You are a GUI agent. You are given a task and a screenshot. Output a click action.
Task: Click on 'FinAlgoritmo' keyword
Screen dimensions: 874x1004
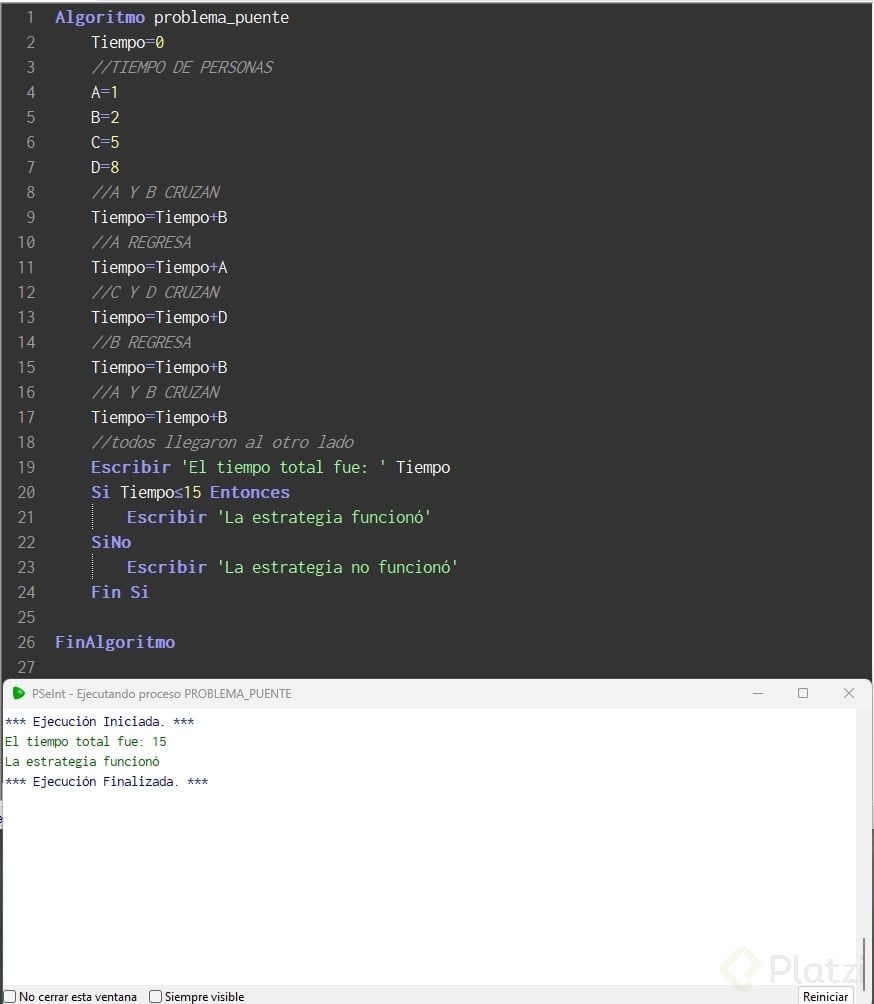(x=115, y=642)
